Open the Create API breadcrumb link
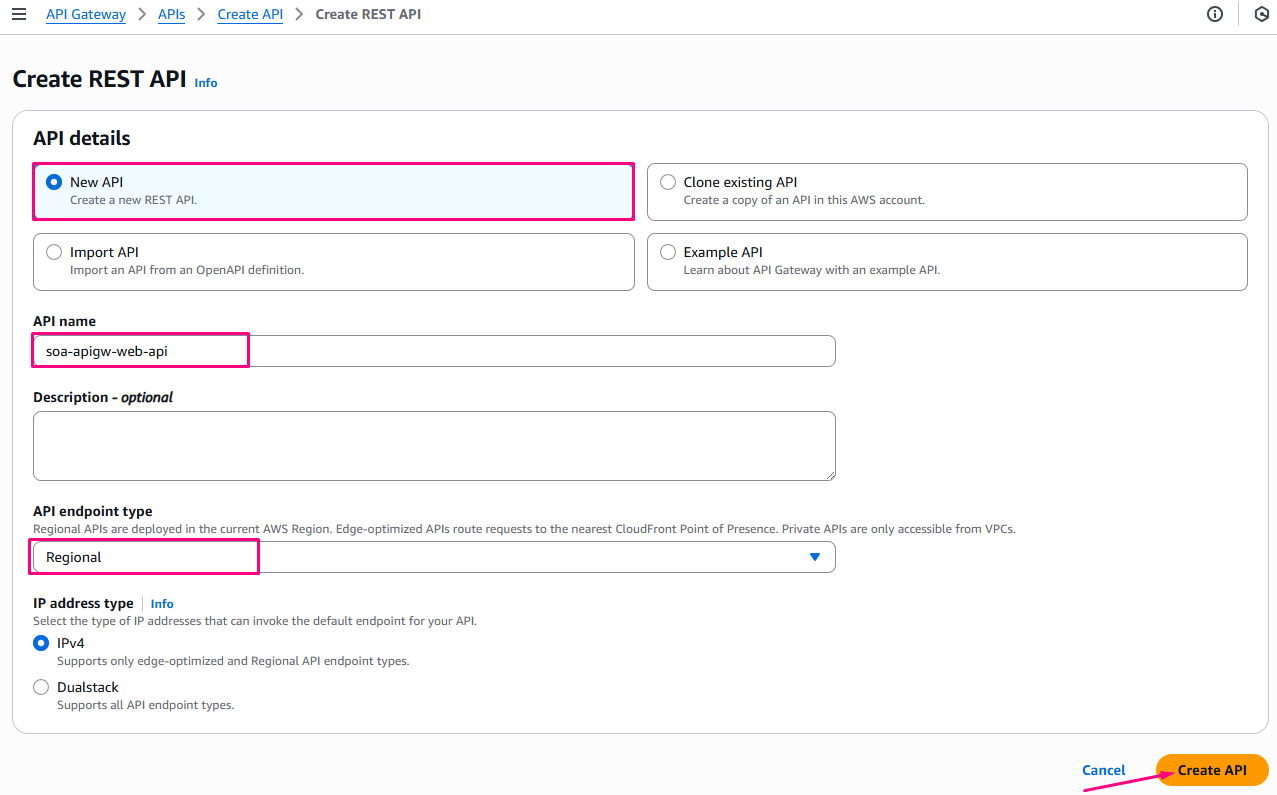This screenshot has height=795, width=1277. (250, 15)
